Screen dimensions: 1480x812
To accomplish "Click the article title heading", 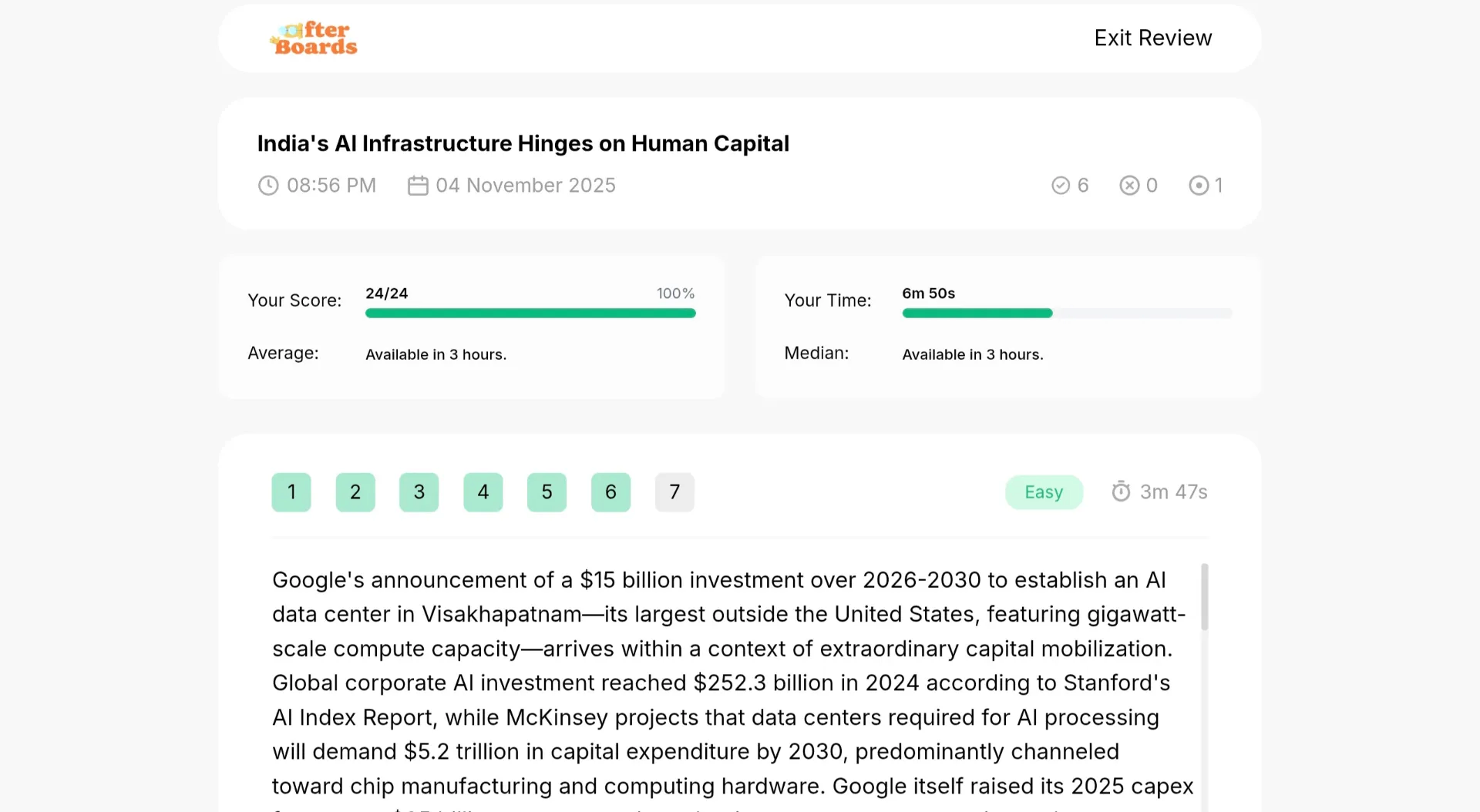I will pos(523,143).
